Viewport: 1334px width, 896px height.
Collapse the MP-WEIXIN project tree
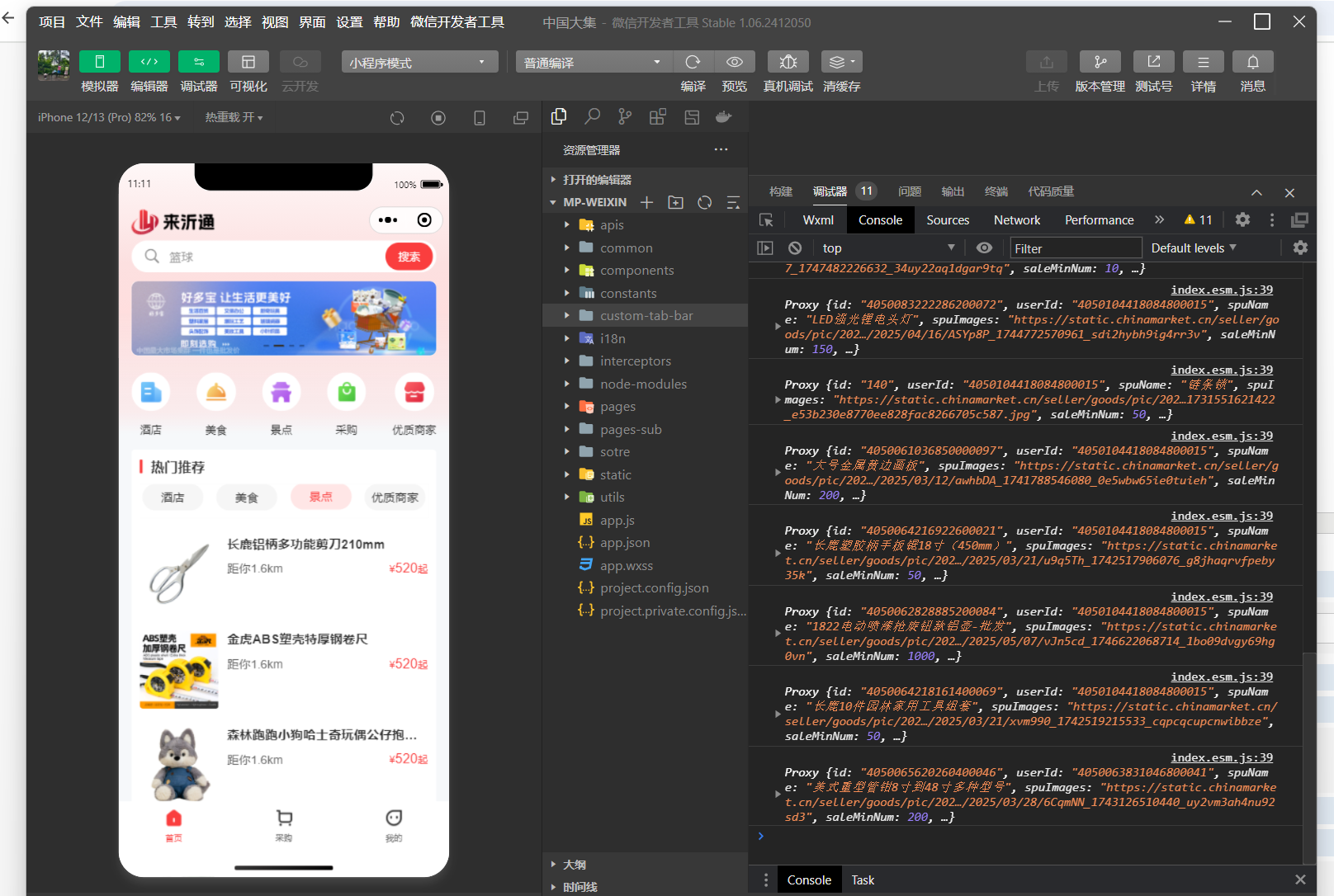click(553, 202)
